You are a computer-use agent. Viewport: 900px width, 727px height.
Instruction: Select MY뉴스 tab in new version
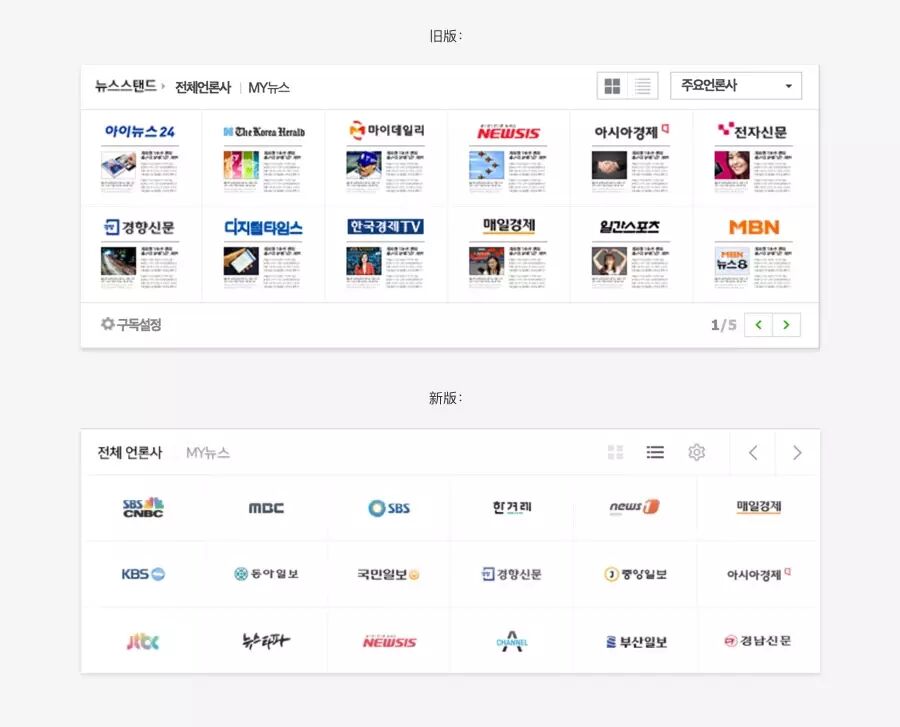point(208,453)
